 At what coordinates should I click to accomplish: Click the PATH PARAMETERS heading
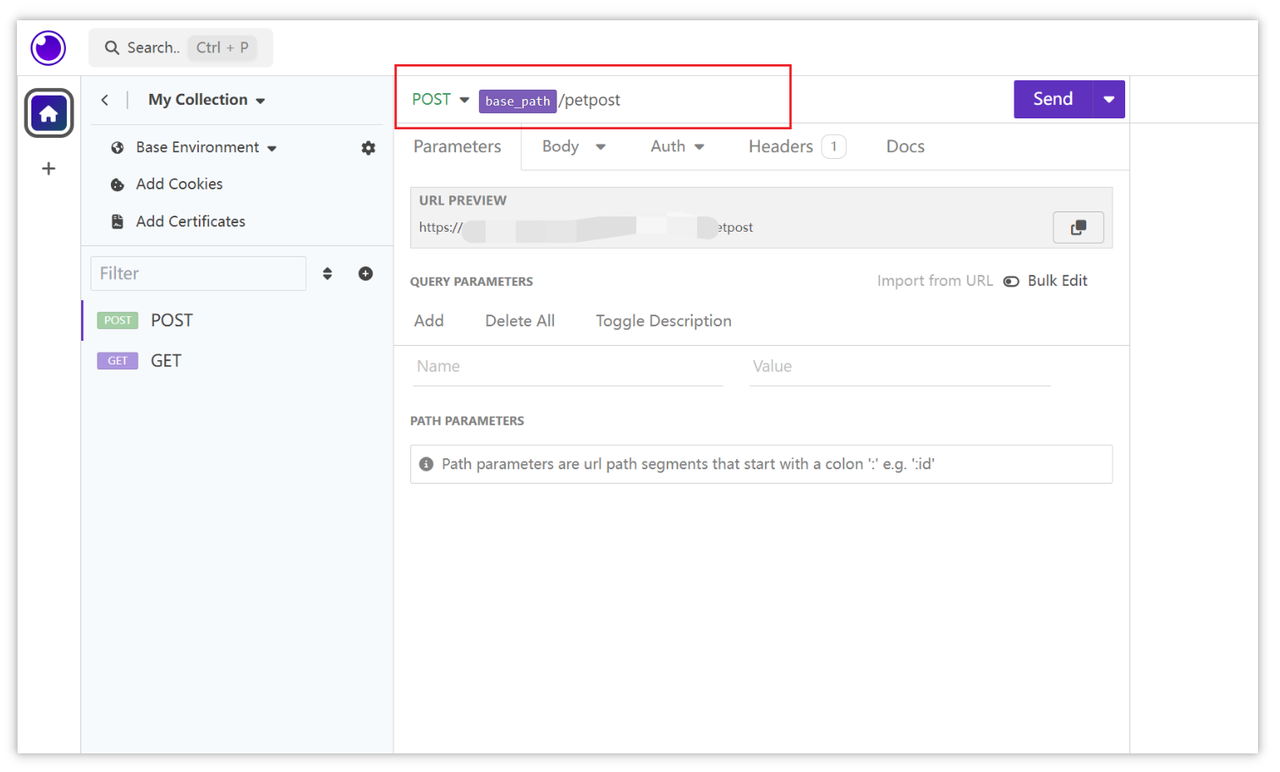coord(467,421)
